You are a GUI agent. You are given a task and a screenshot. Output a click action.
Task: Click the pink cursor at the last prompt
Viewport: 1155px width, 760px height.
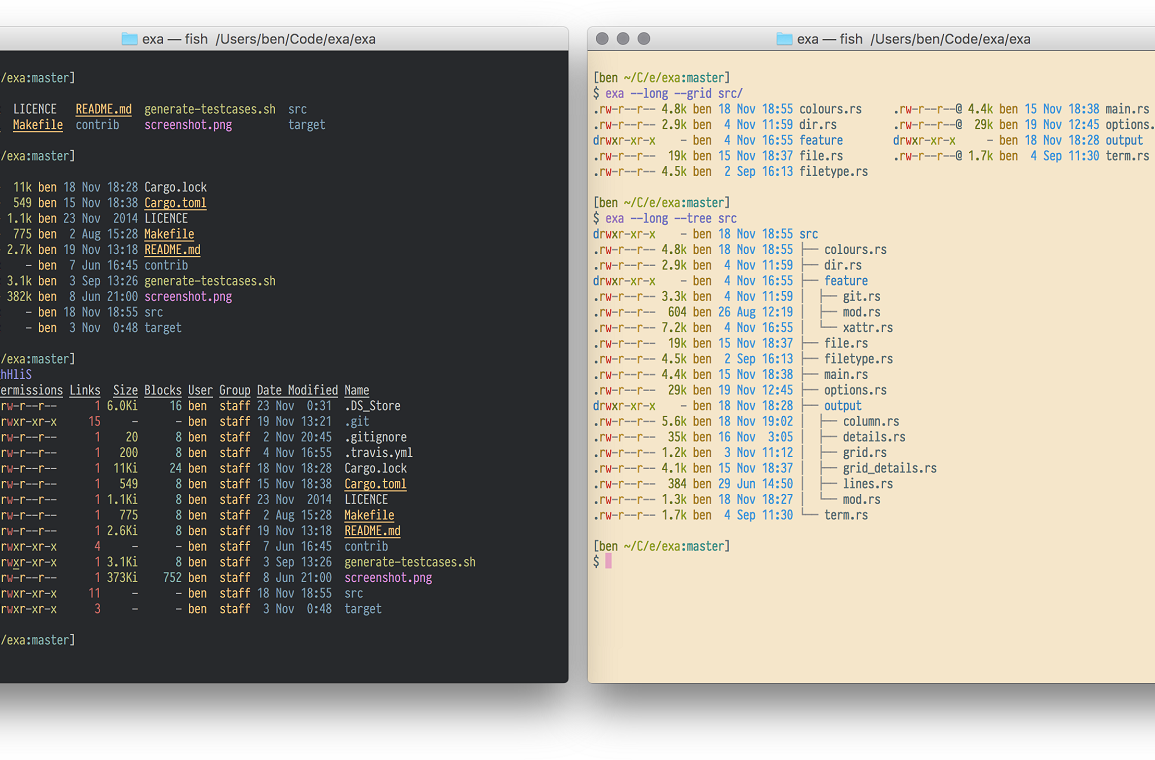[608, 562]
